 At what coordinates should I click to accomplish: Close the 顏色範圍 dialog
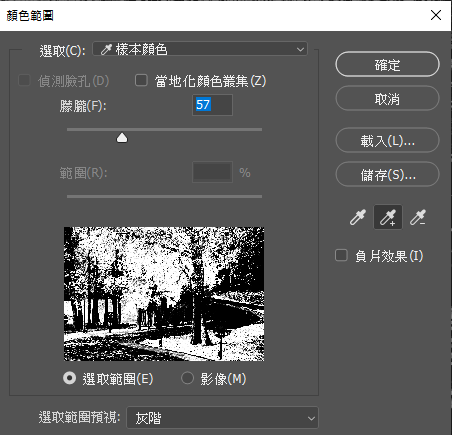click(436, 15)
